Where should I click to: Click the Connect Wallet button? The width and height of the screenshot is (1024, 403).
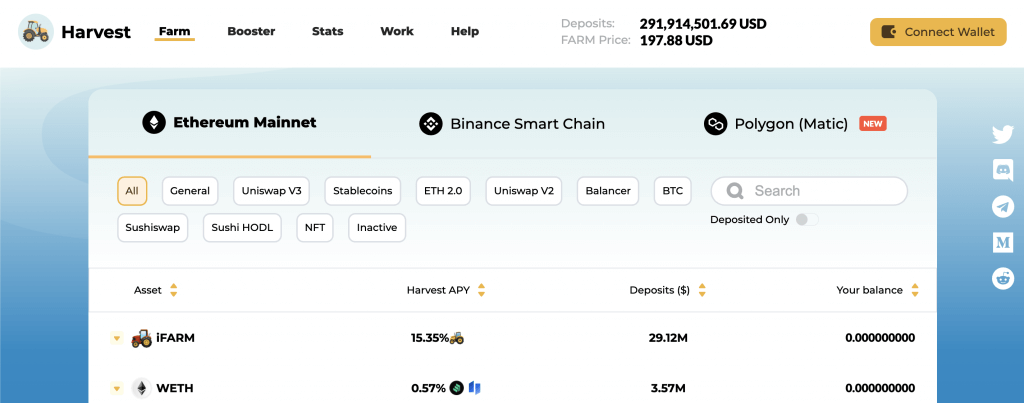coord(938,32)
